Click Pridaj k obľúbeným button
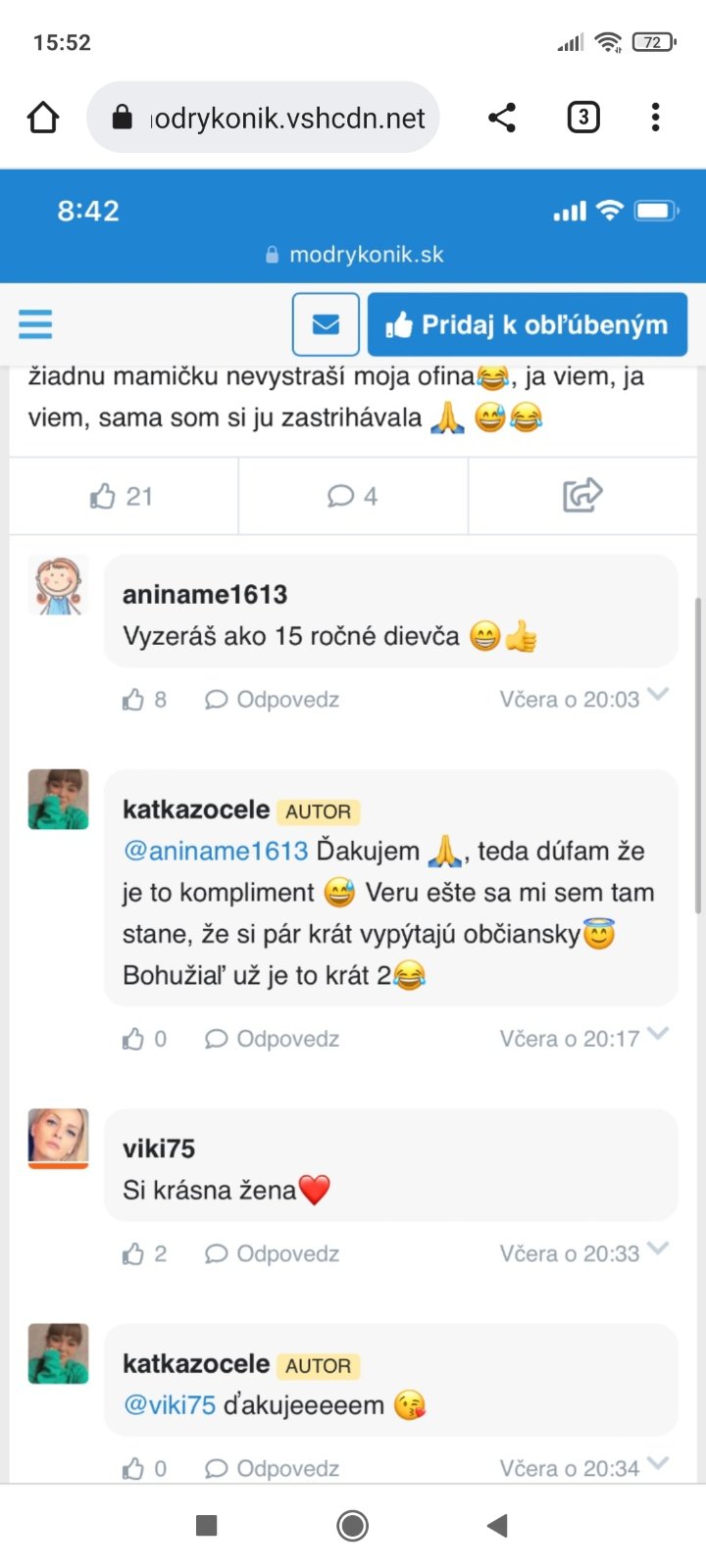The image size is (706, 1568). point(528,324)
